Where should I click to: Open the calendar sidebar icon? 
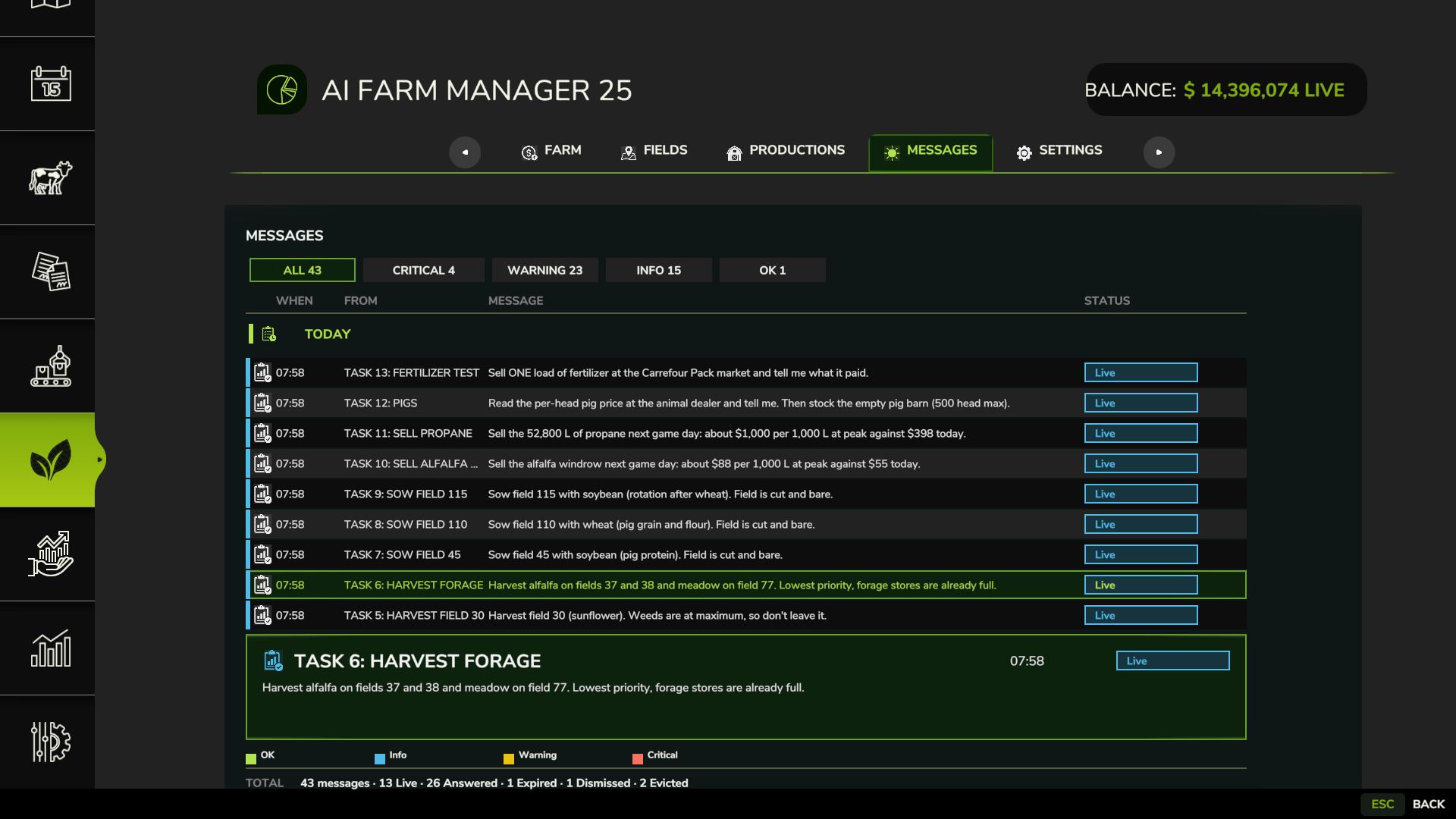(51, 83)
